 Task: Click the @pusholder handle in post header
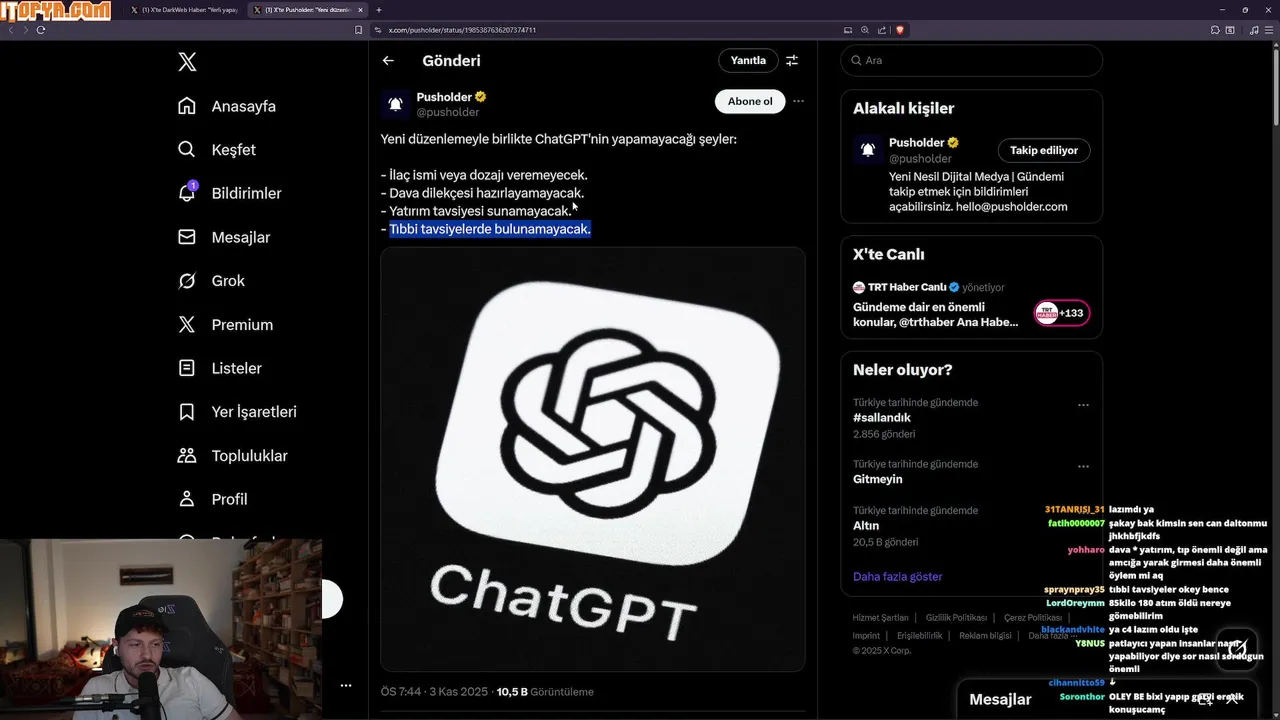click(x=447, y=113)
